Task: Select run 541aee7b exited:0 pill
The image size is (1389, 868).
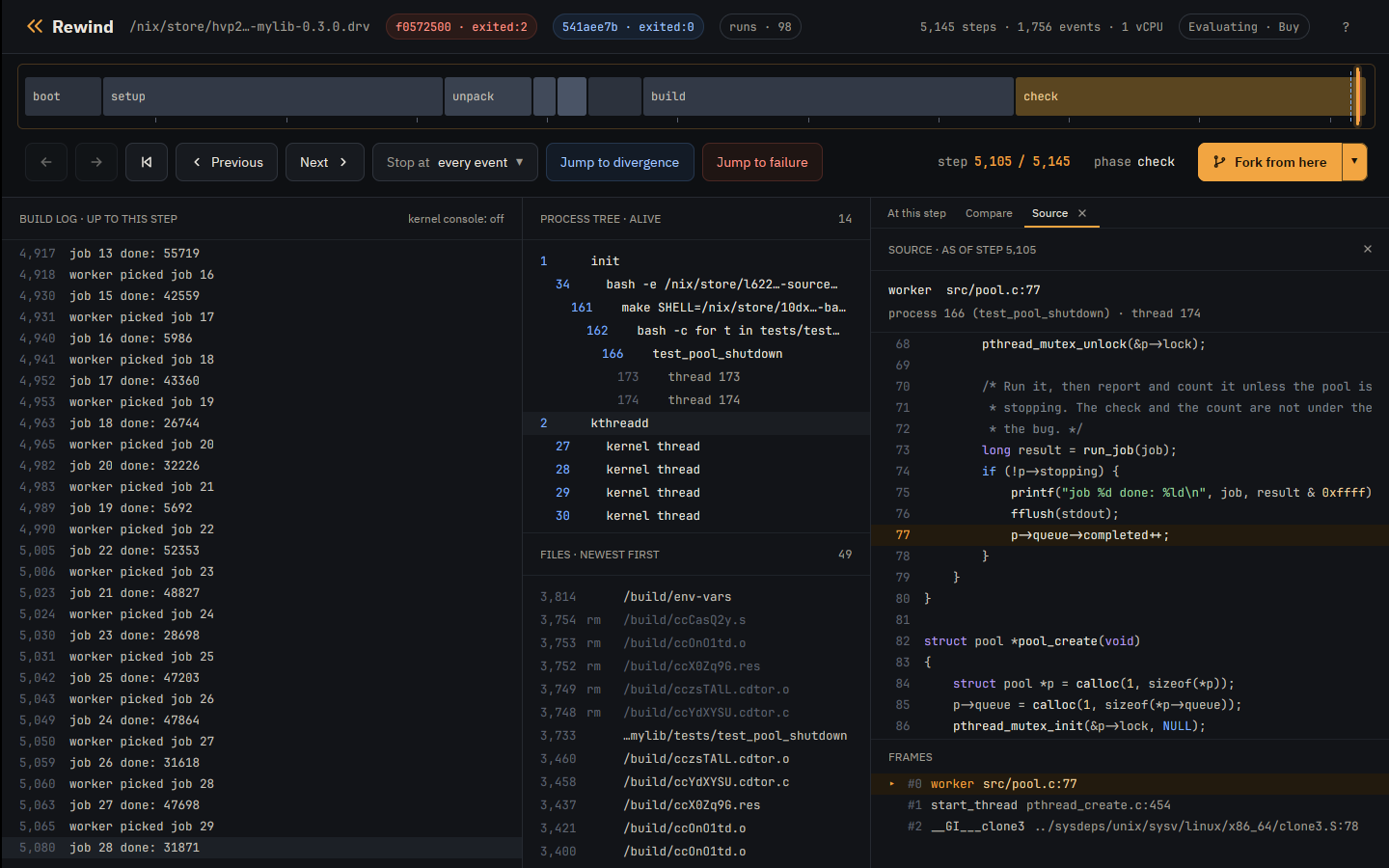Action: pos(628,27)
